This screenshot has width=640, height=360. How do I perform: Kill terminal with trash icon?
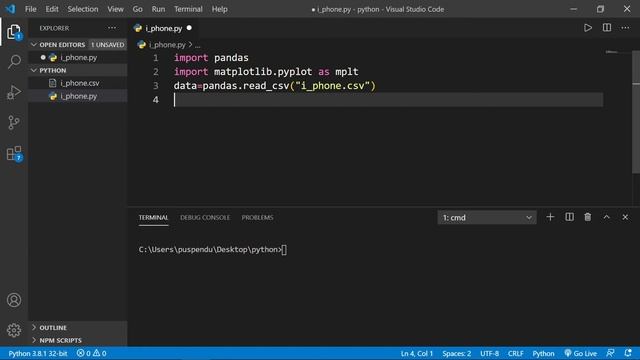point(588,217)
